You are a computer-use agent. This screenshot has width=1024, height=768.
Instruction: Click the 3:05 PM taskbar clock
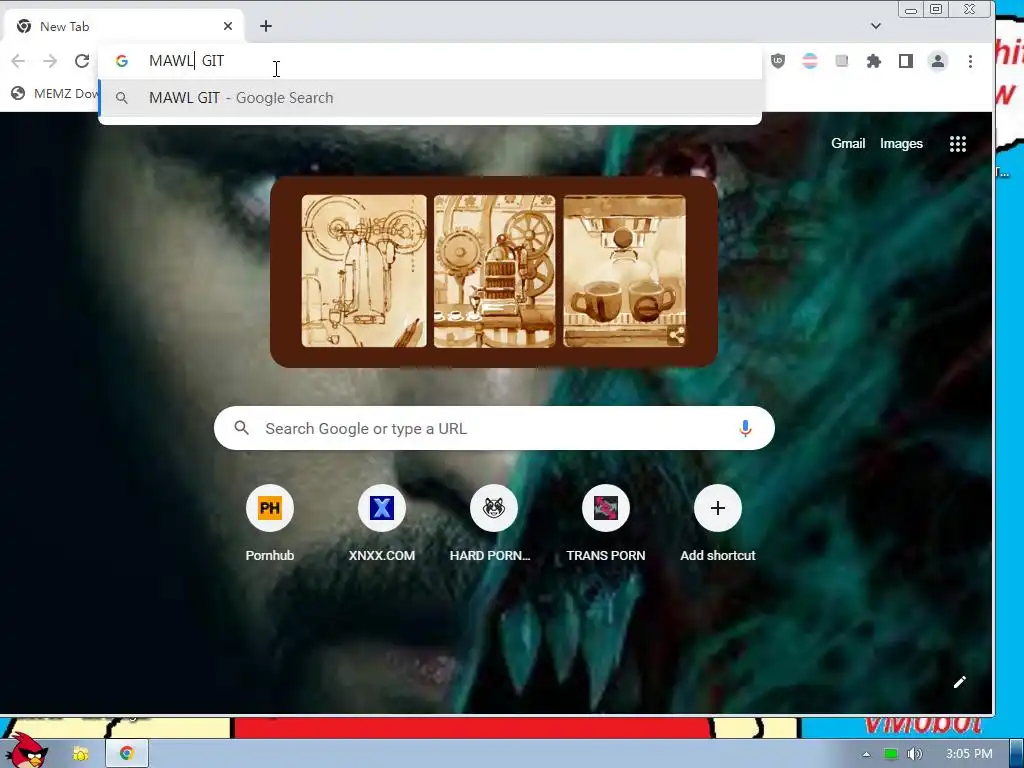point(969,754)
